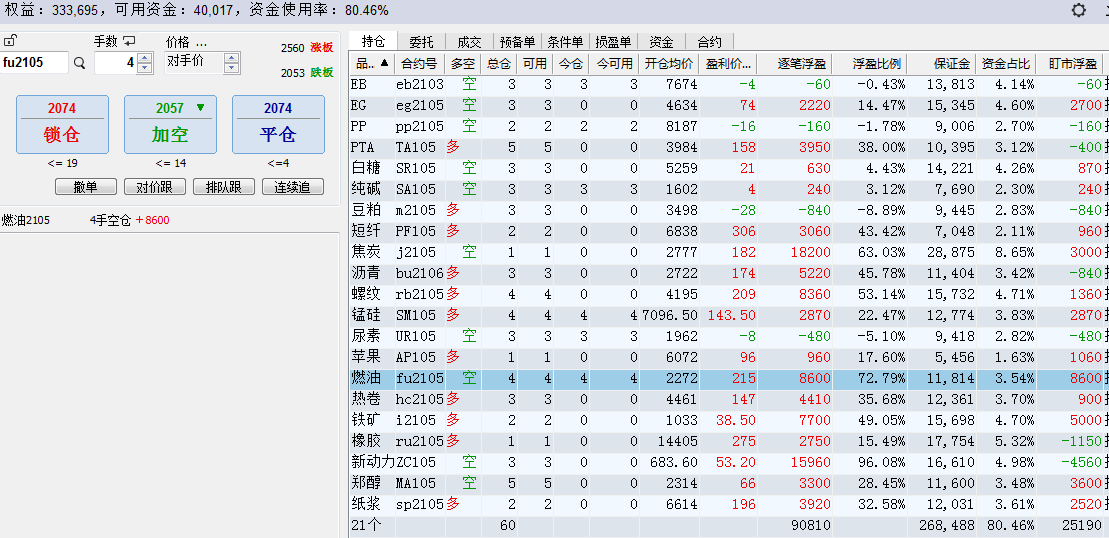
Task: Click the 2053 跌板 limit-down price
Action: (x=306, y=73)
